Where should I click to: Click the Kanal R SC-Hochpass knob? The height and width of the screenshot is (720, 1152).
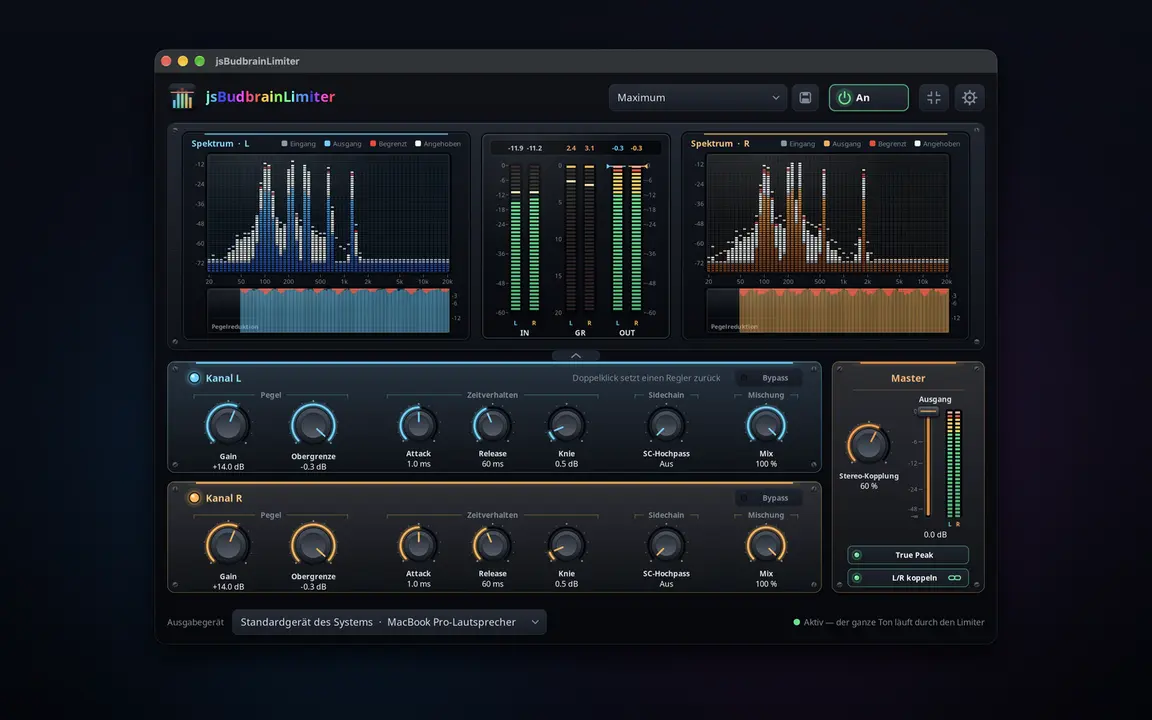coord(666,545)
